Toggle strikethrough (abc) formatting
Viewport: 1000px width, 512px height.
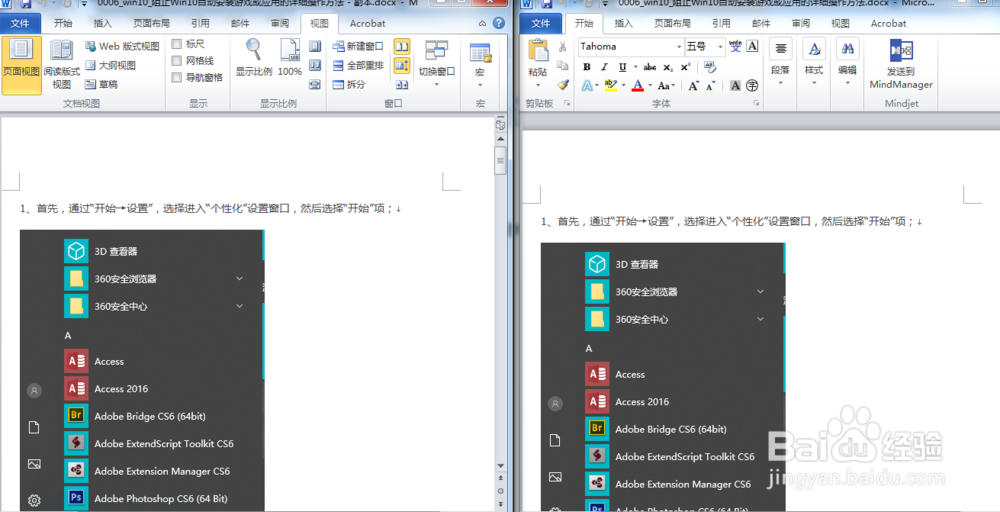[x=650, y=67]
